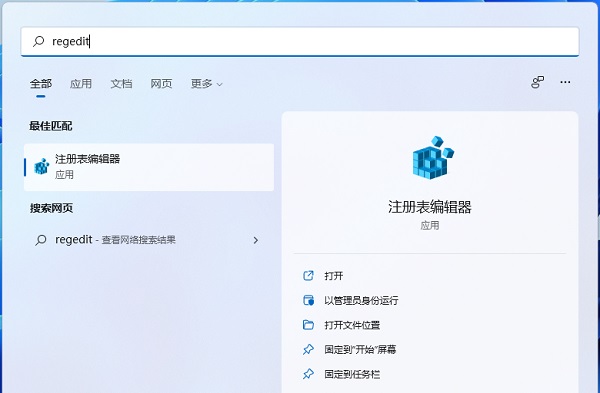Open the search feedback people icon

(x=537, y=82)
